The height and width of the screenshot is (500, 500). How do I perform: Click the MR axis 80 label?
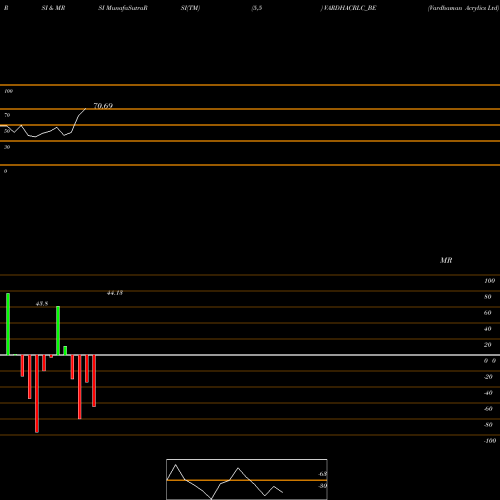(487, 297)
